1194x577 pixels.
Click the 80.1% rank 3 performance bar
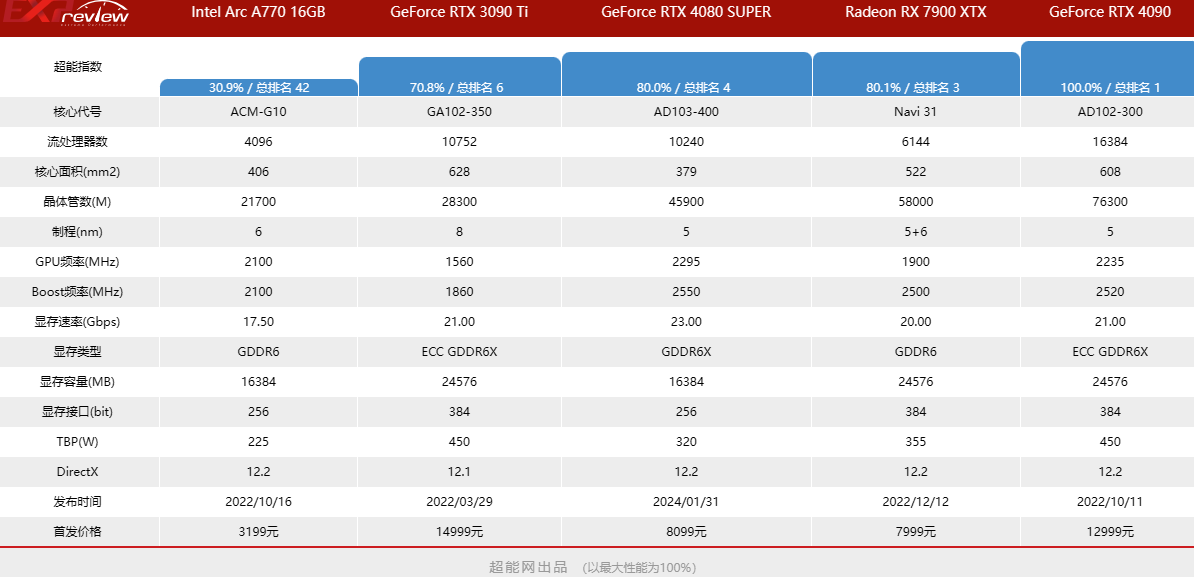point(915,75)
